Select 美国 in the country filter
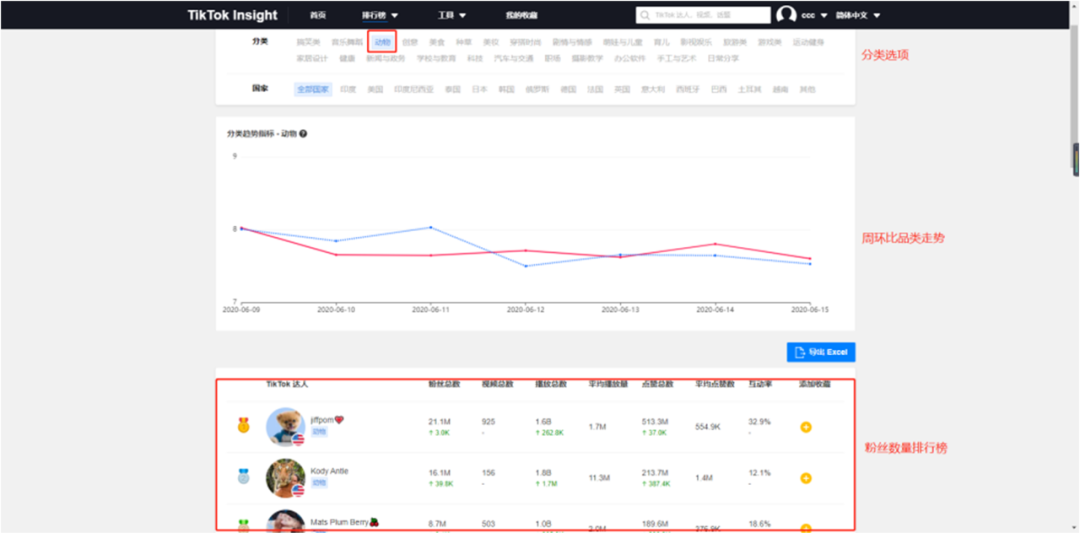This screenshot has width=1080, height=533. (375, 89)
